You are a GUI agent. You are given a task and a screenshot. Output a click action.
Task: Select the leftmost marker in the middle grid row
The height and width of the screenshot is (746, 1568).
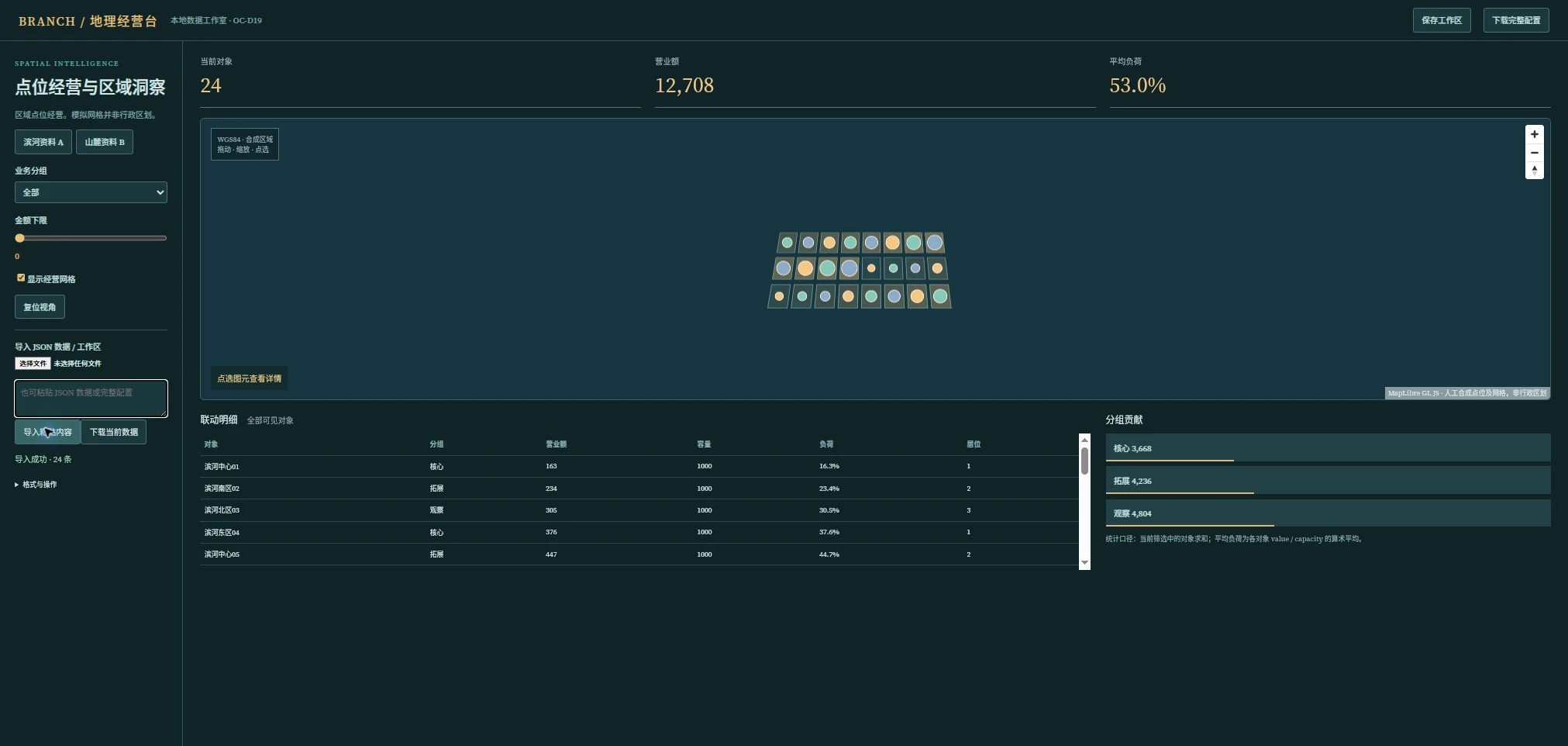coord(784,268)
